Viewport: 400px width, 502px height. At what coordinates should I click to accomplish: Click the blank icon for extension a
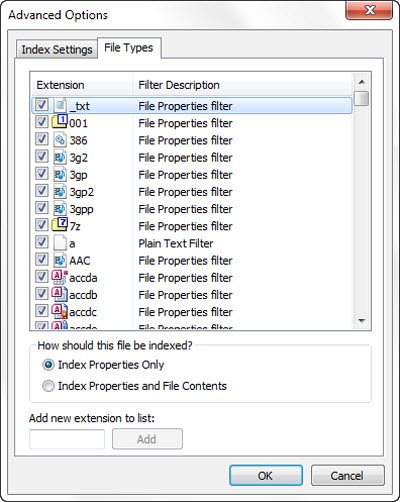click(x=60, y=243)
